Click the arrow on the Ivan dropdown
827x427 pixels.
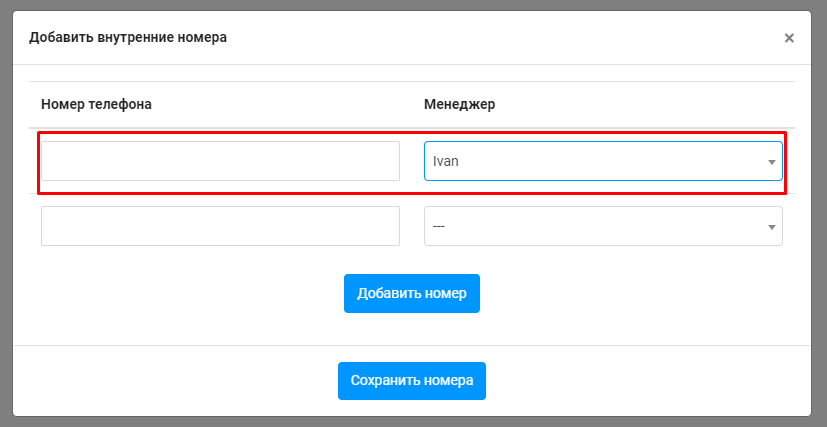coord(771,162)
